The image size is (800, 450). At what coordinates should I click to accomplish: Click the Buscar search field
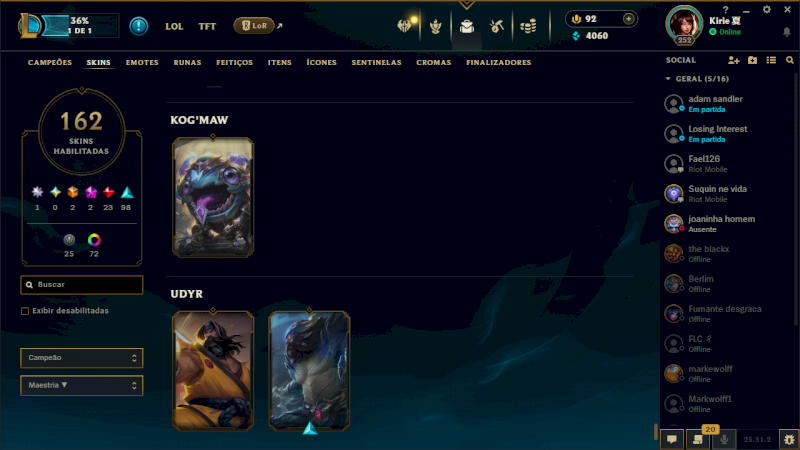click(x=82, y=285)
